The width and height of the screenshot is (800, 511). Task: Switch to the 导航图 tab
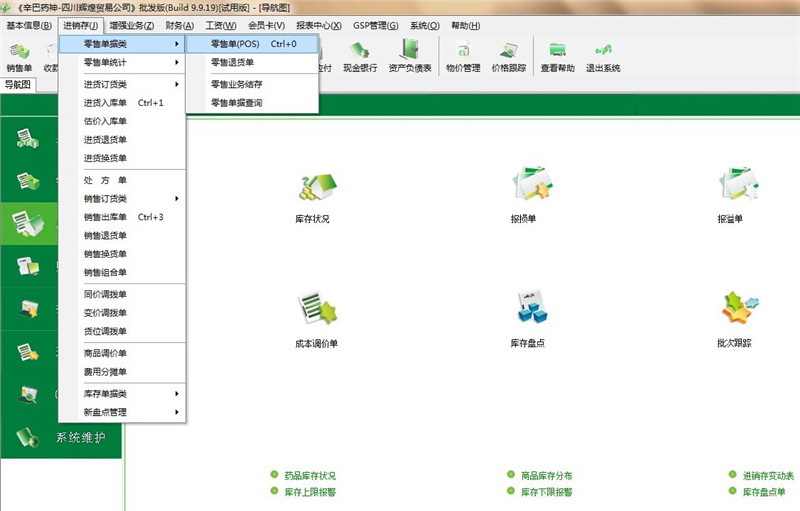[18, 85]
